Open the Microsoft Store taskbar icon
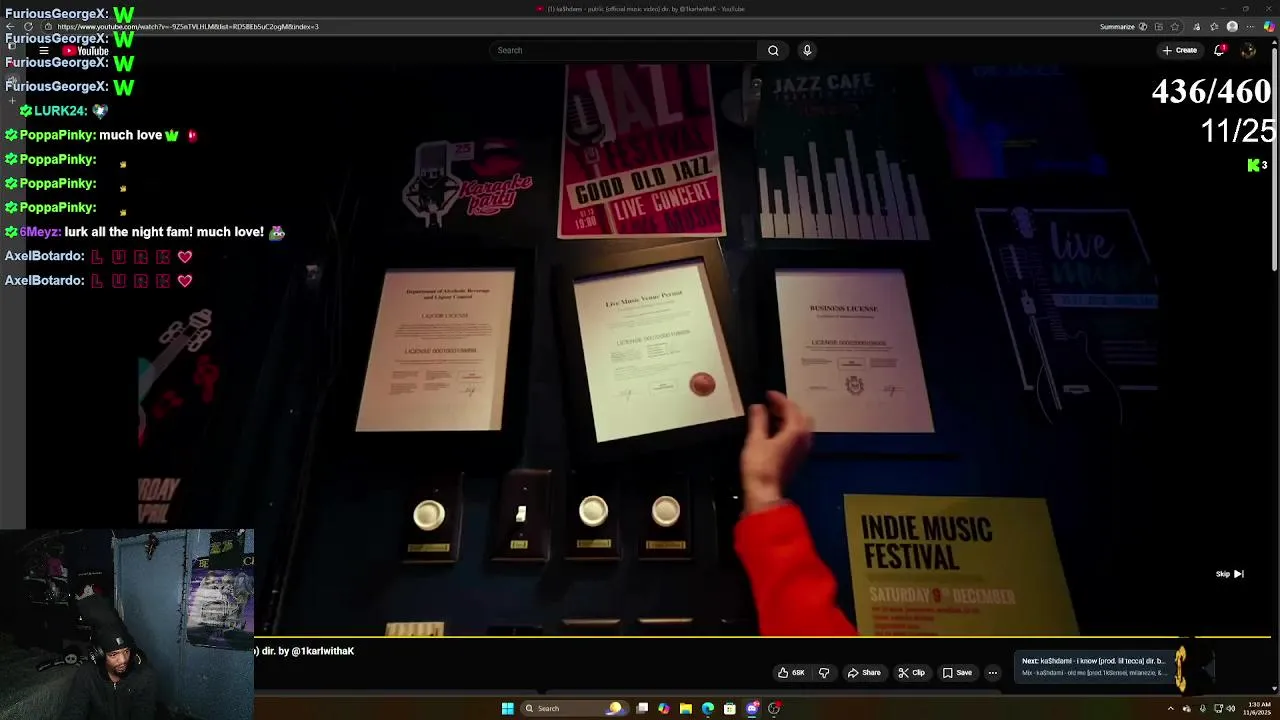Screen dimensions: 1280x720 [x=730, y=709]
